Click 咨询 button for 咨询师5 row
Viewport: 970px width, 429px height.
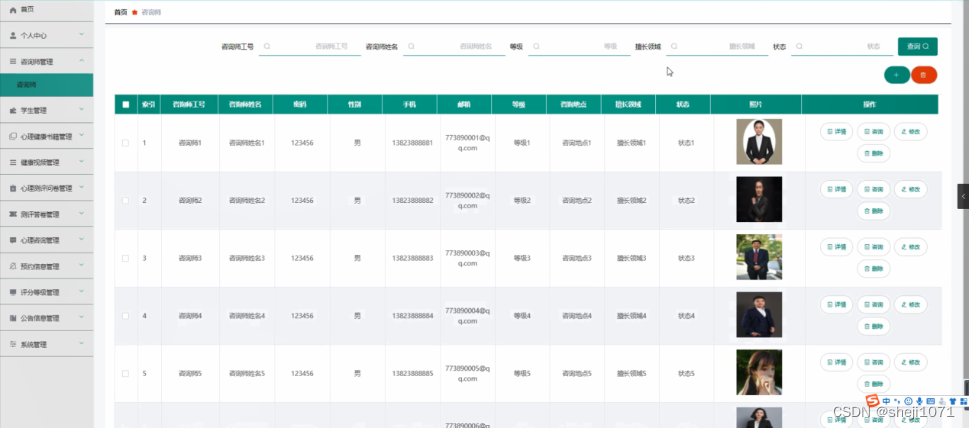[x=873, y=362]
